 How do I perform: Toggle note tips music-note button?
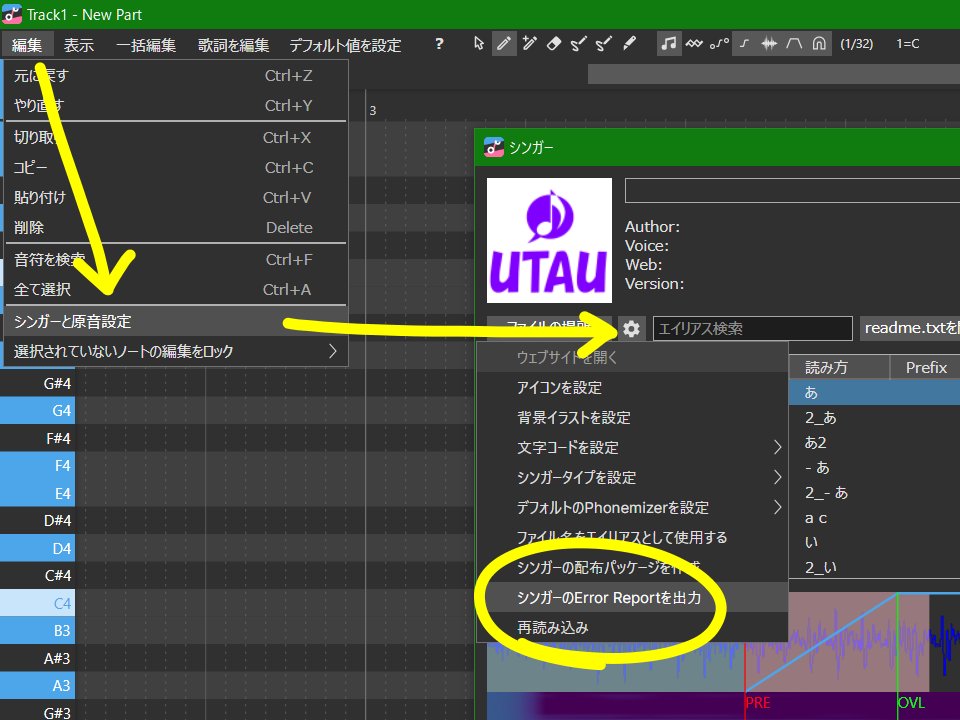pos(669,44)
